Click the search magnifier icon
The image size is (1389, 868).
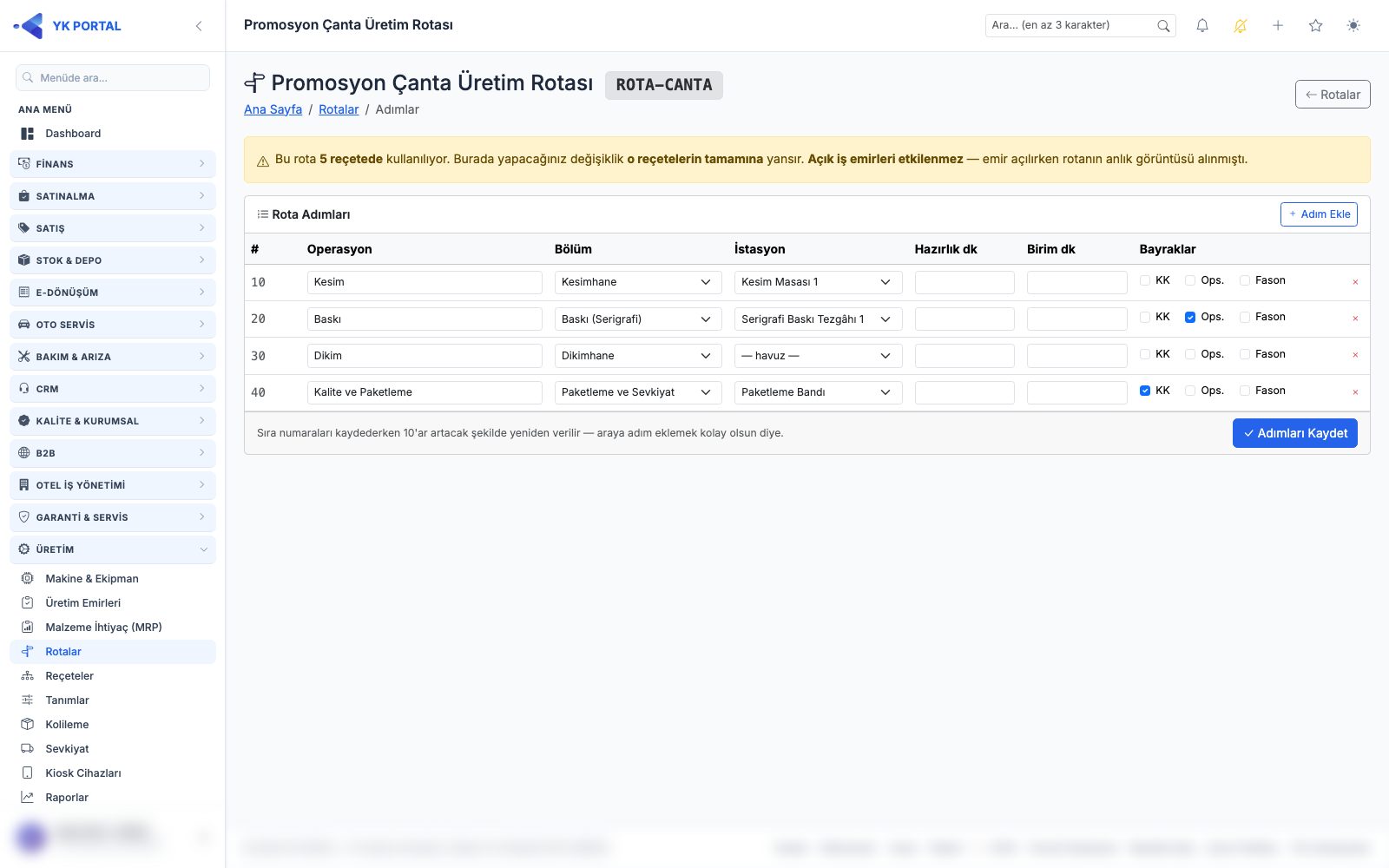(x=1163, y=26)
